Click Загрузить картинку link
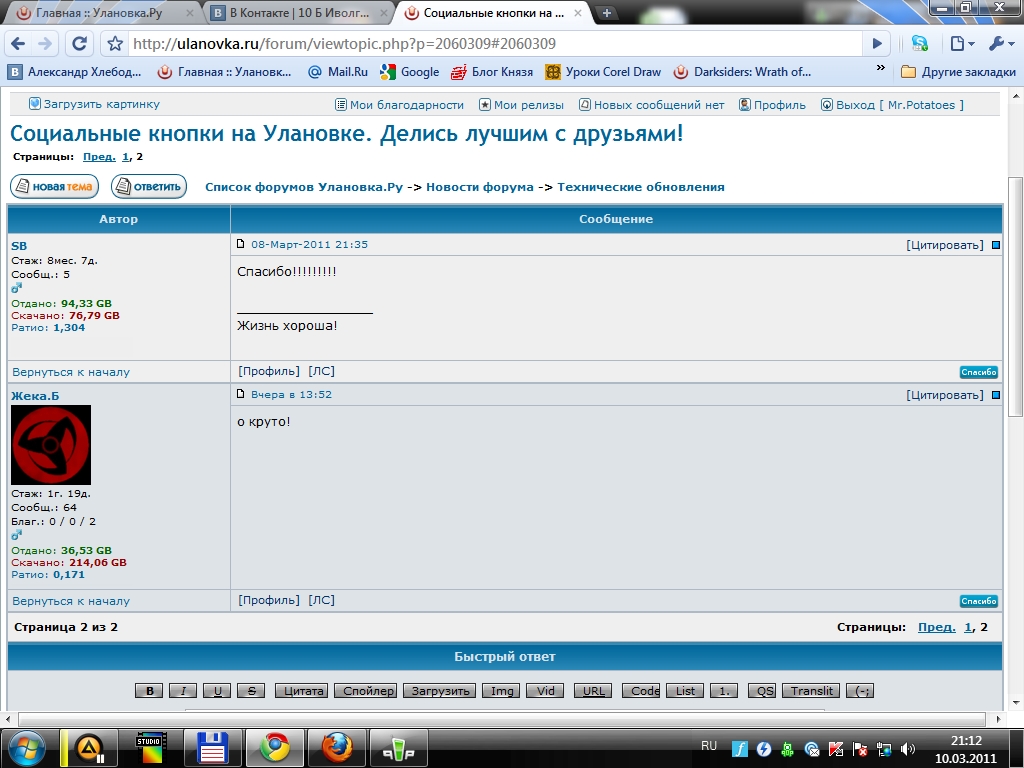 click(x=95, y=104)
